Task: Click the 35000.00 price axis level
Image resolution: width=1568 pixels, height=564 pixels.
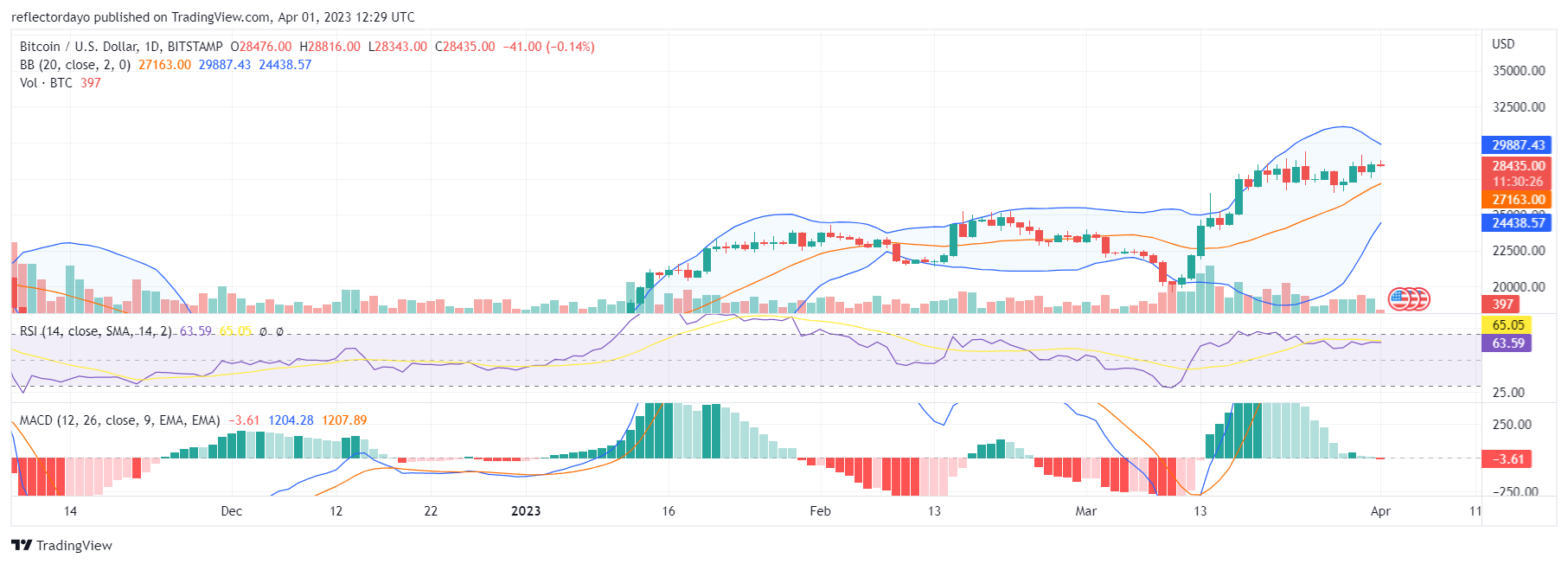Action: click(x=1519, y=71)
